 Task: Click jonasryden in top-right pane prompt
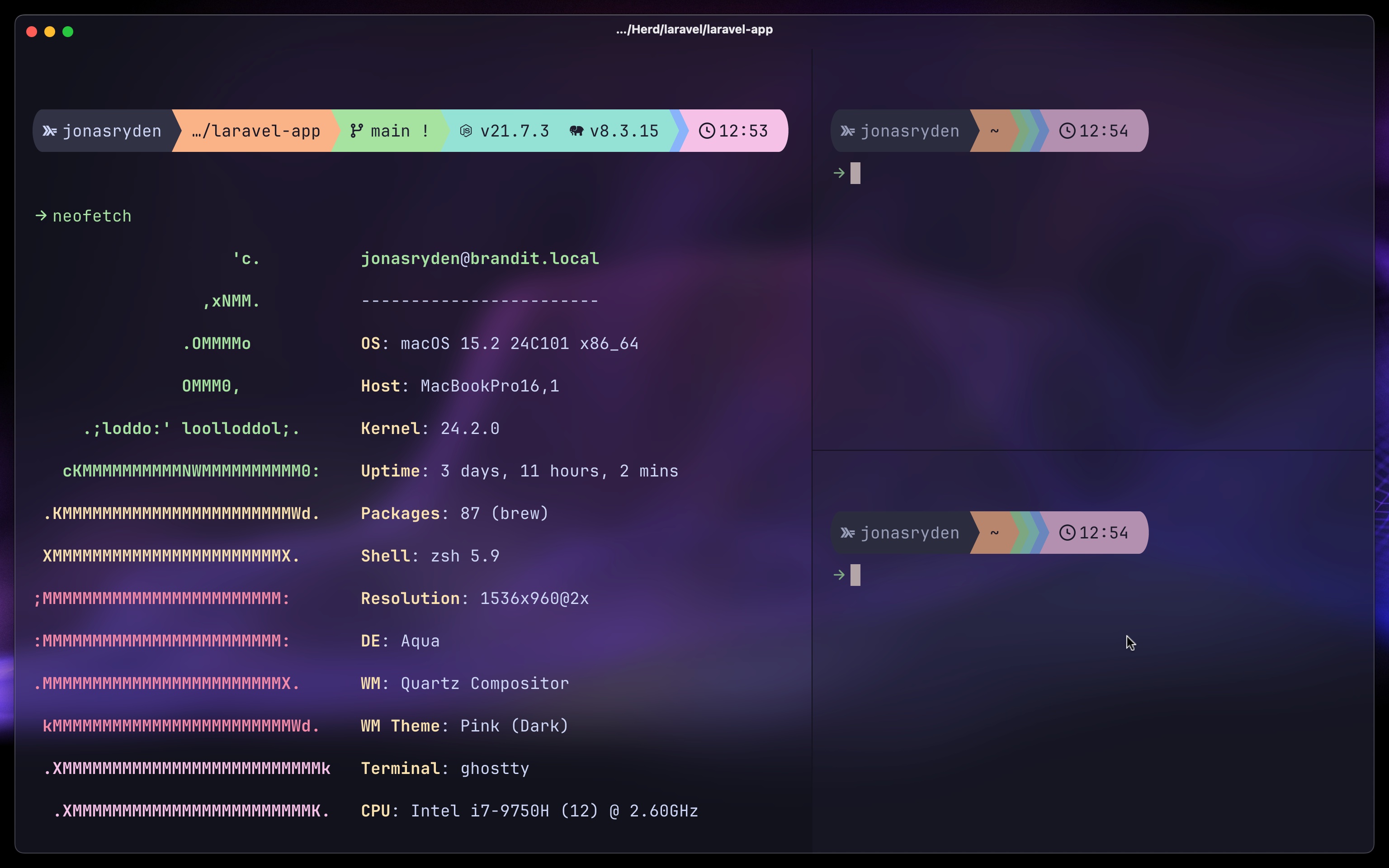[910, 131]
